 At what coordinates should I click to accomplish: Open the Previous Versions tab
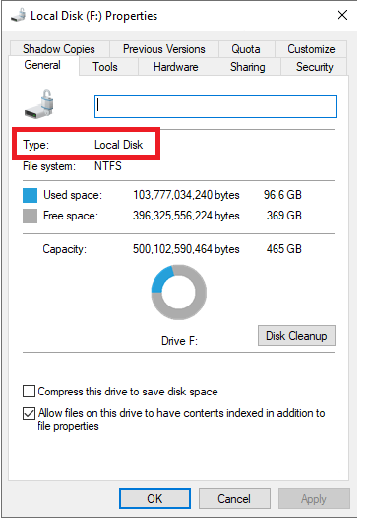pos(164,49)
